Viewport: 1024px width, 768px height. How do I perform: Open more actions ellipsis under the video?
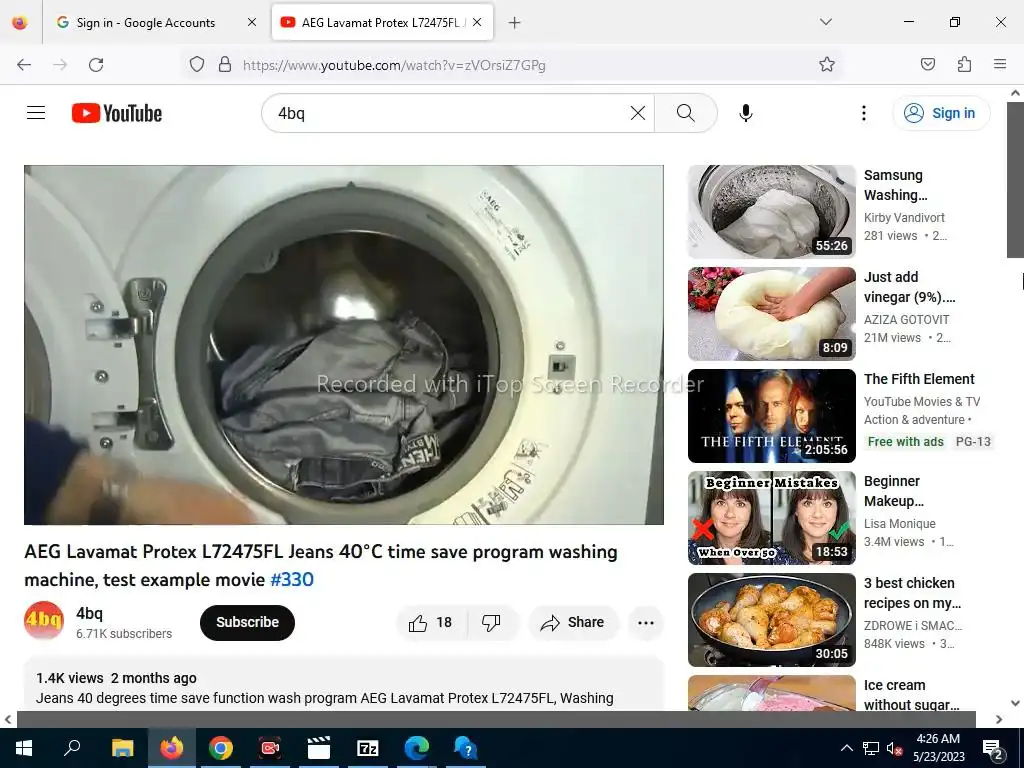[646, 622]
